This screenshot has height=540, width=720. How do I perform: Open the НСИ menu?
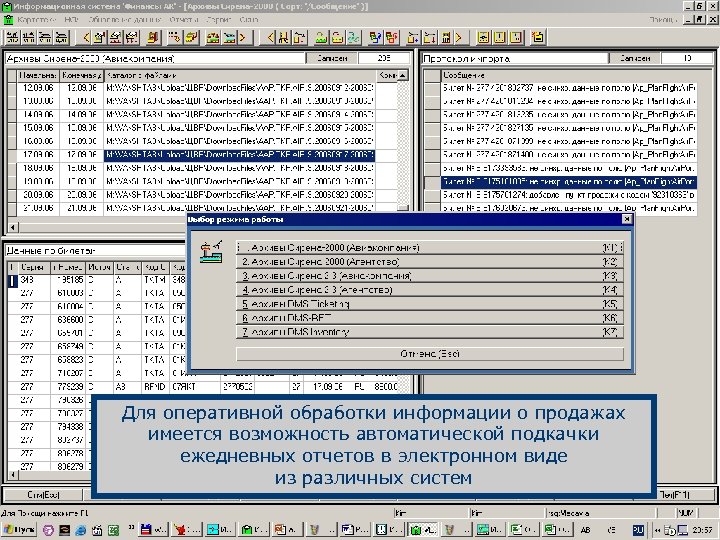coord(71,20)
